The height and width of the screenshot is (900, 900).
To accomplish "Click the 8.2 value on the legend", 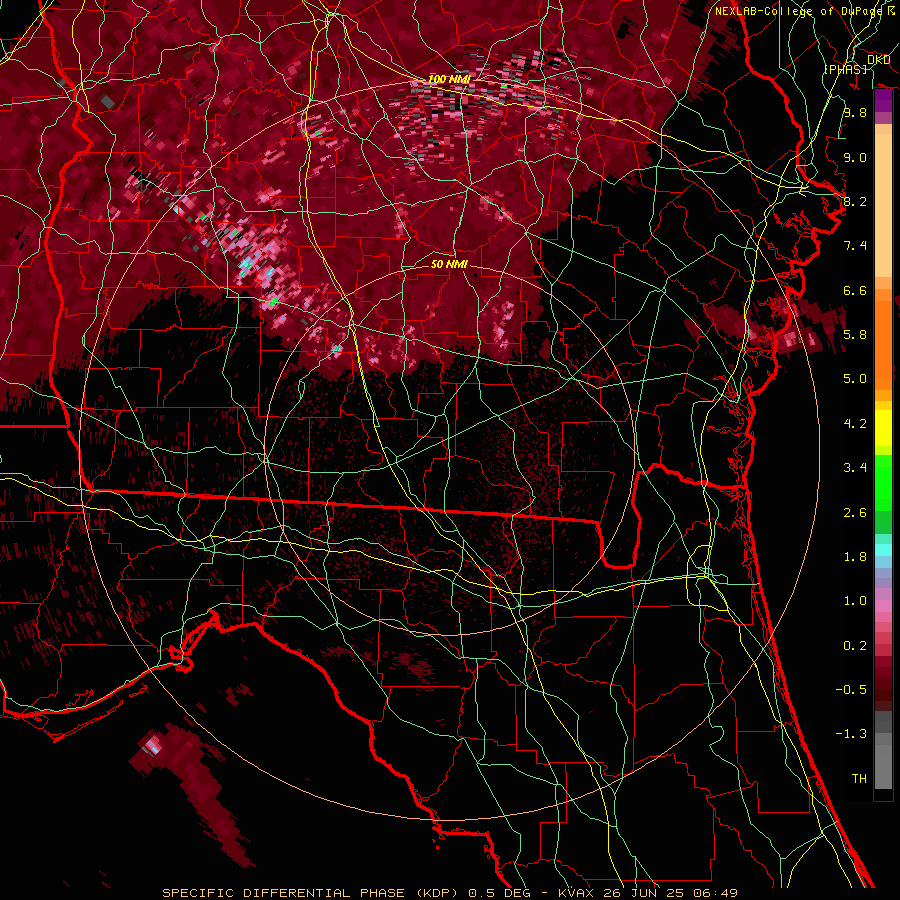I will tap(855, 201).
